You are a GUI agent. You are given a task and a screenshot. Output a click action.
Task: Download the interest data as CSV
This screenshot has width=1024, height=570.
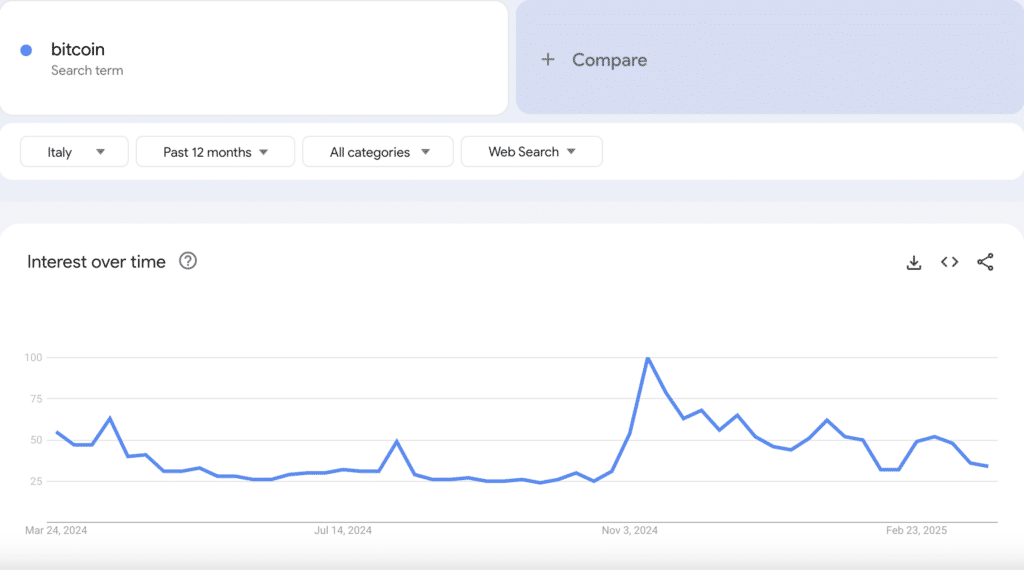point(913,262)
